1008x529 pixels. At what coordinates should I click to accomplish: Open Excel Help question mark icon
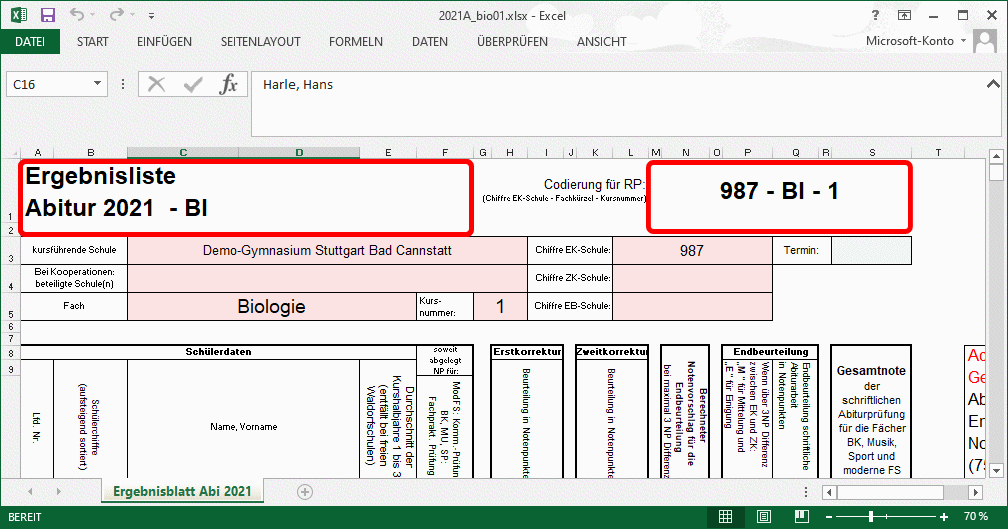(876, 15)
